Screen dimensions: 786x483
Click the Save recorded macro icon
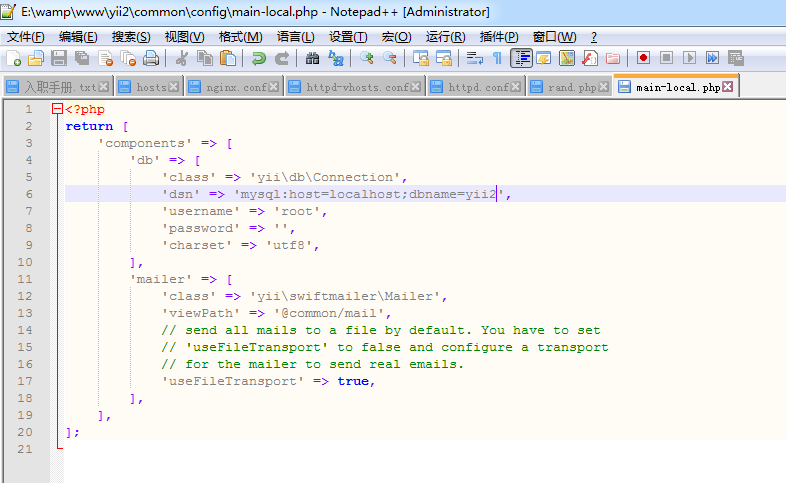pyautogui.click(x=735, y=58)
